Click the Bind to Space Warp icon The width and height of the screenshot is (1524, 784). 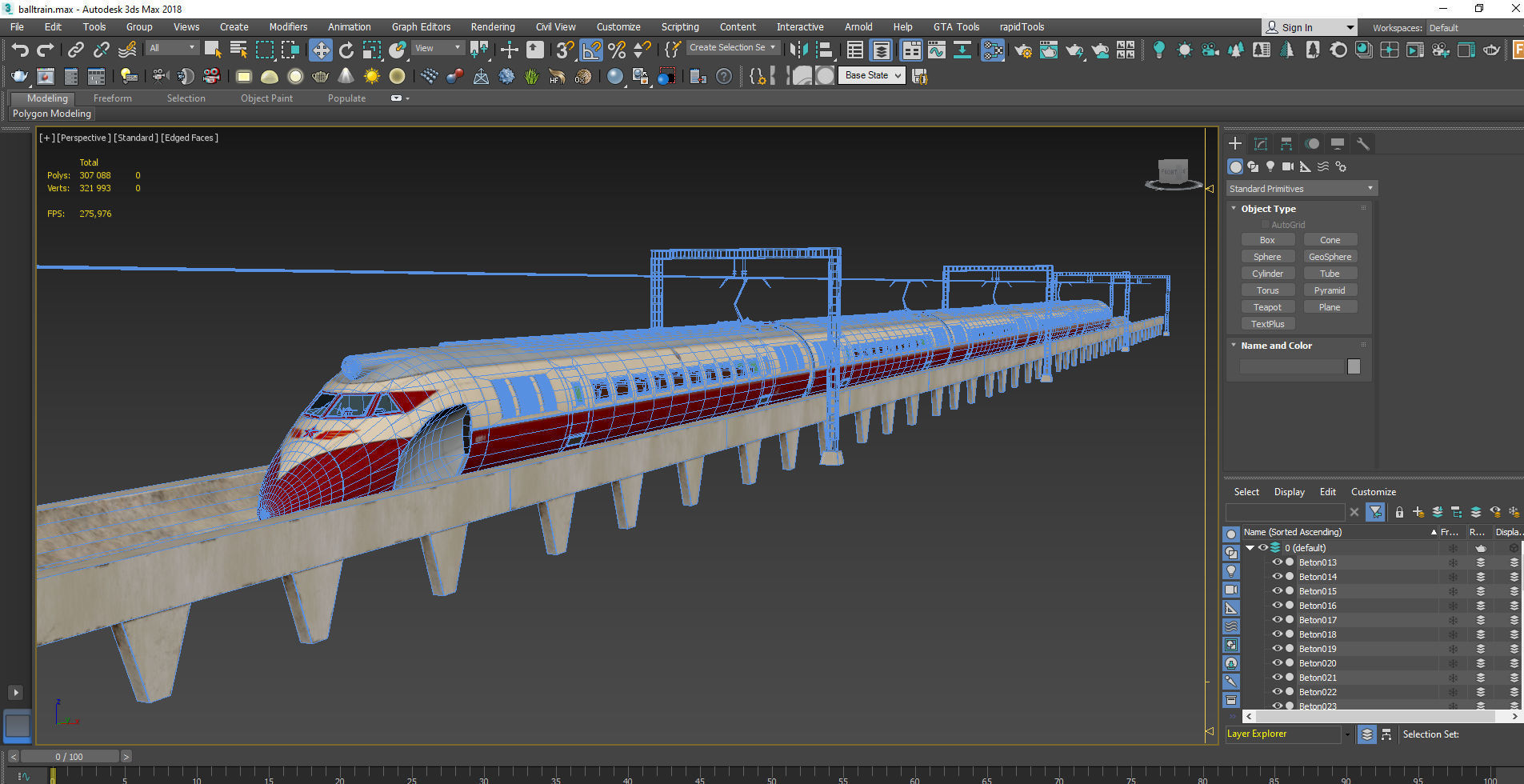(x=127, y=50)
